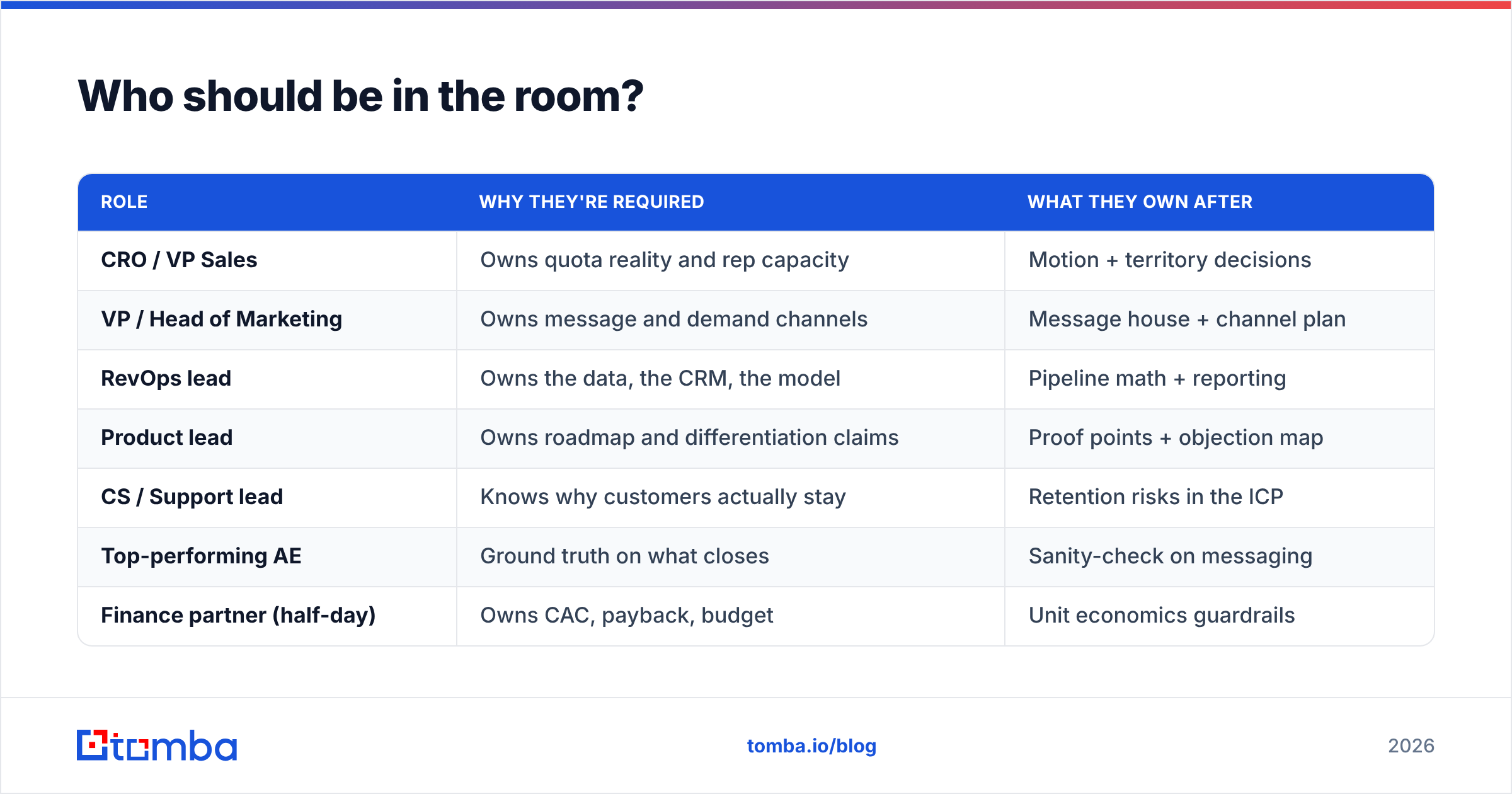
Task: Click the tomba logo
Action: [157, 745]
